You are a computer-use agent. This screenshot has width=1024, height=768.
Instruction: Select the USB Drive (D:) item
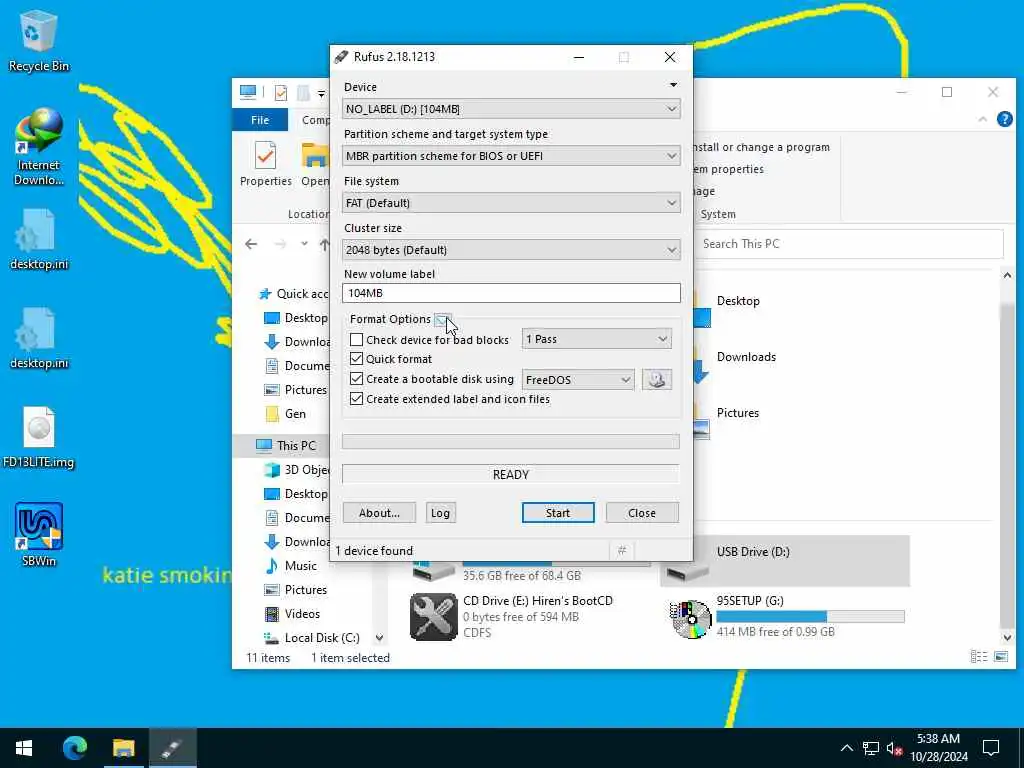(784, 561)
